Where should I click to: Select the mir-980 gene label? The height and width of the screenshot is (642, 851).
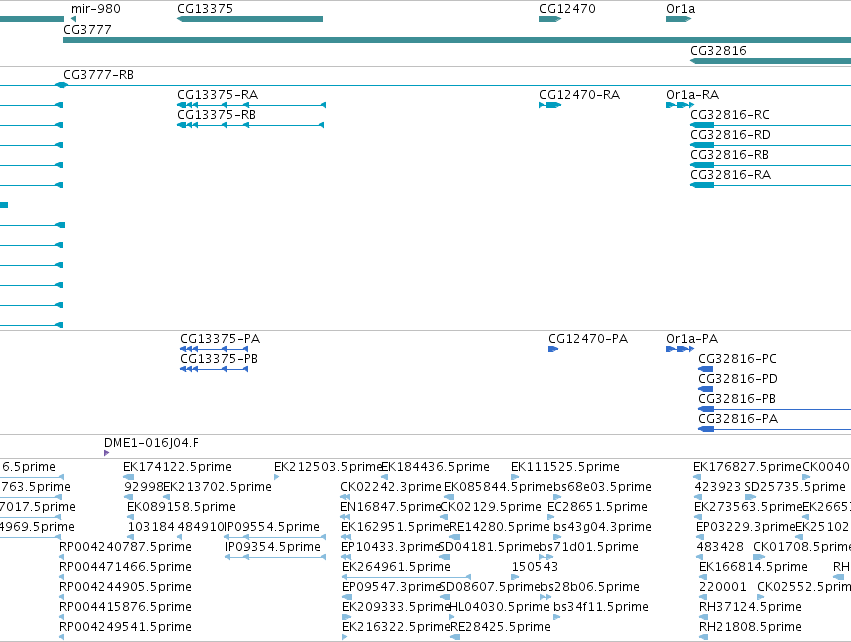(x=96, y=9)
